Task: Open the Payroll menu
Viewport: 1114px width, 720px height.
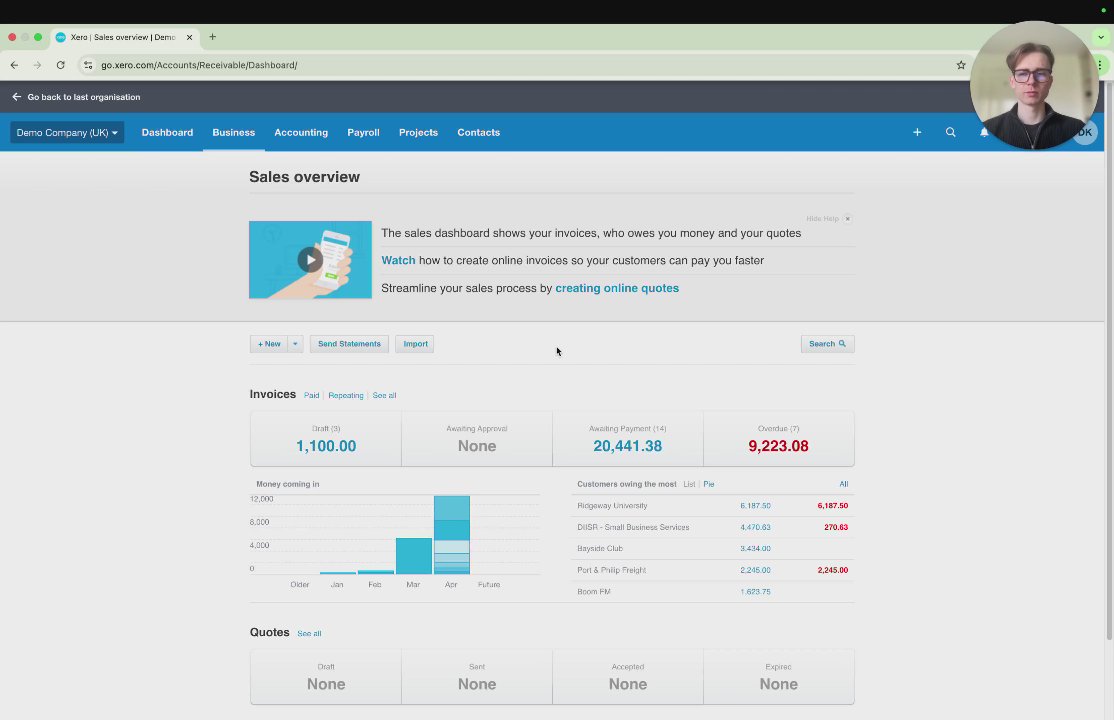Action: (363, 132)
